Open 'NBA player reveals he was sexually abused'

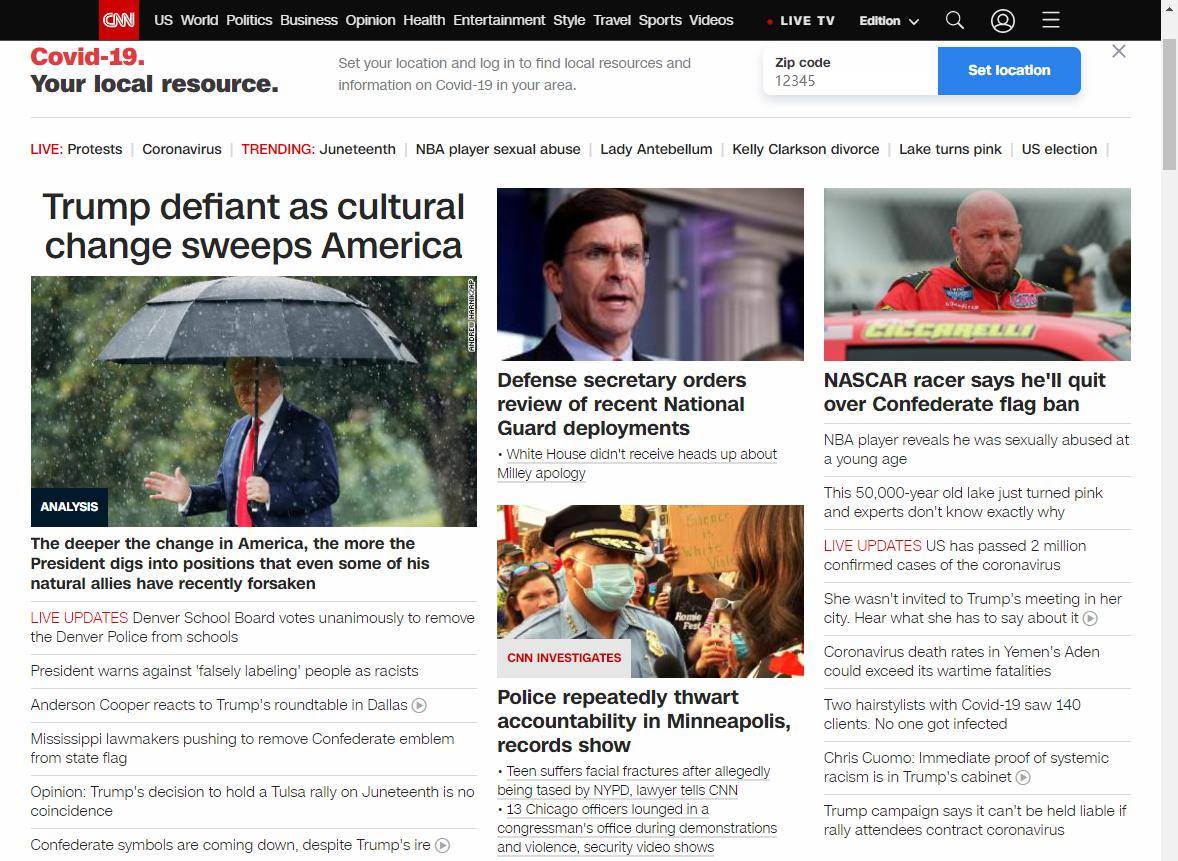977,449
